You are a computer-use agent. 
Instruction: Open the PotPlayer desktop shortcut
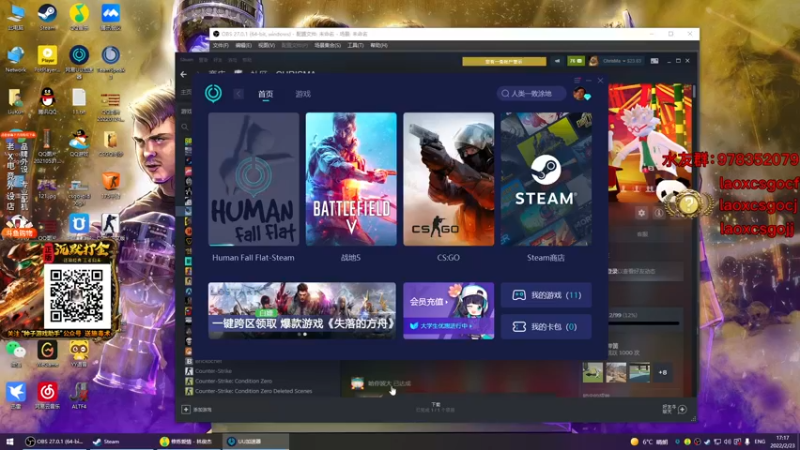tap(47, 59)
